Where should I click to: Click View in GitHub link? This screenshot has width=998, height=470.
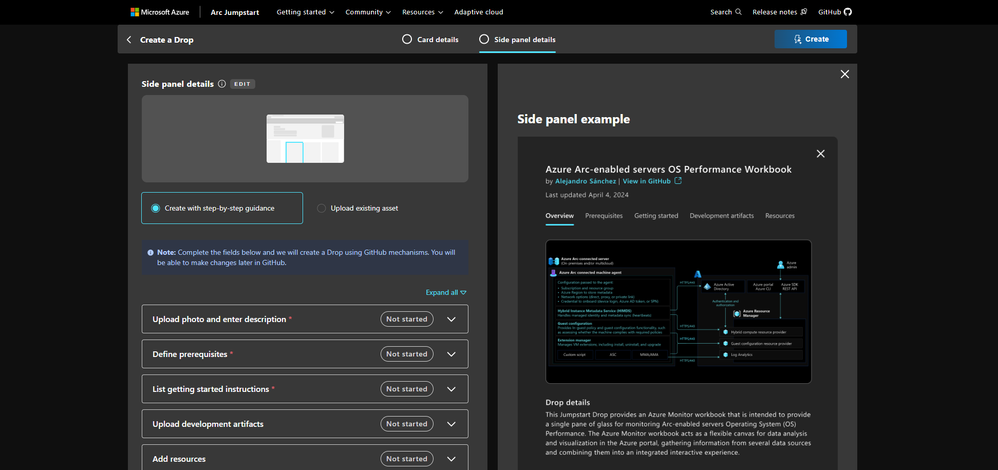point(647,181)
